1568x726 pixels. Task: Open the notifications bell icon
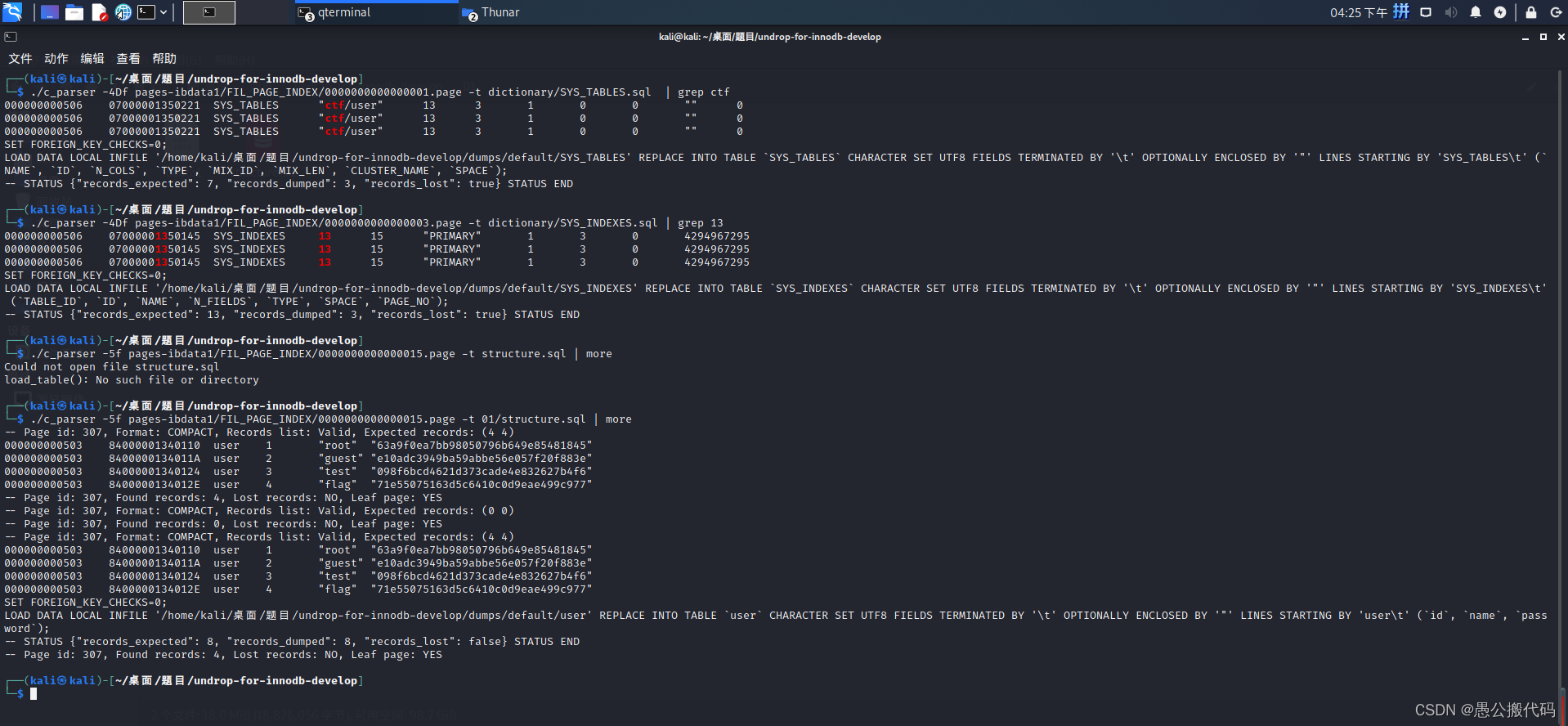coord(1476,12)
